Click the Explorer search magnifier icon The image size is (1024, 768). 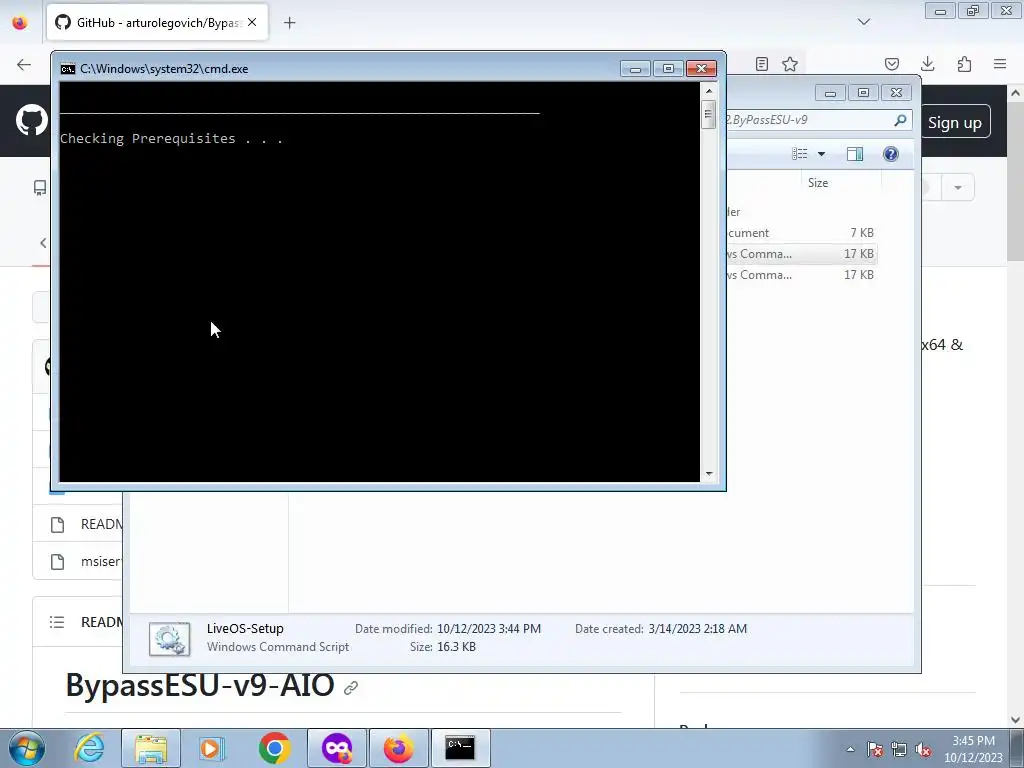point(901,120)
